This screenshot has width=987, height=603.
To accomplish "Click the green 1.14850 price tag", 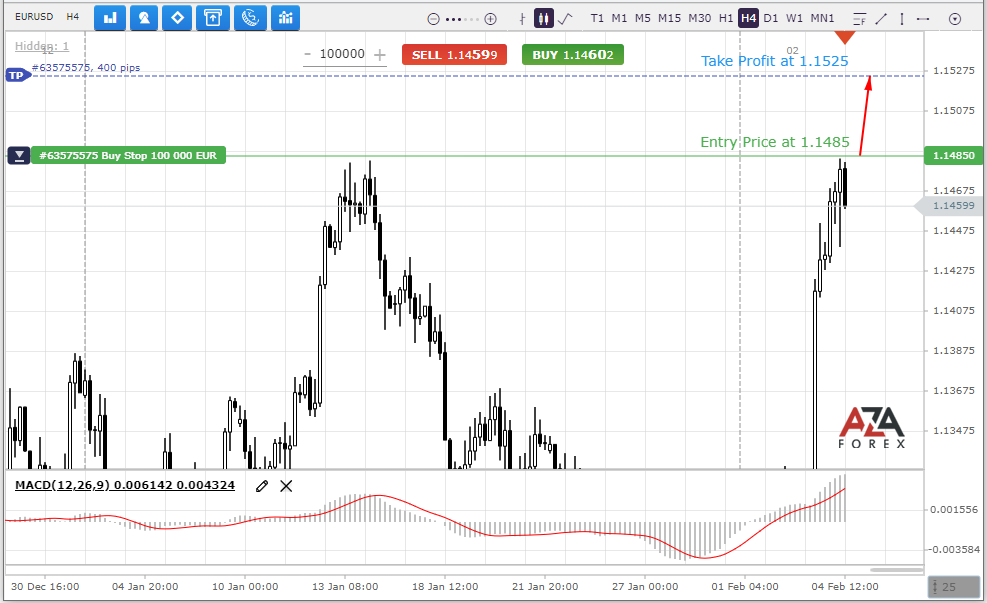I will point(953,155).
